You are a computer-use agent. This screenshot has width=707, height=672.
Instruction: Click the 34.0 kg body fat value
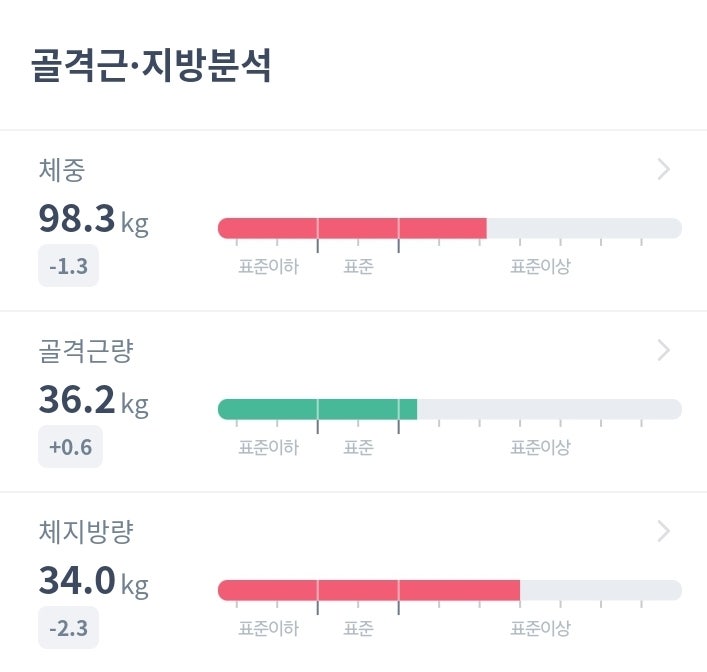(93, 581)
